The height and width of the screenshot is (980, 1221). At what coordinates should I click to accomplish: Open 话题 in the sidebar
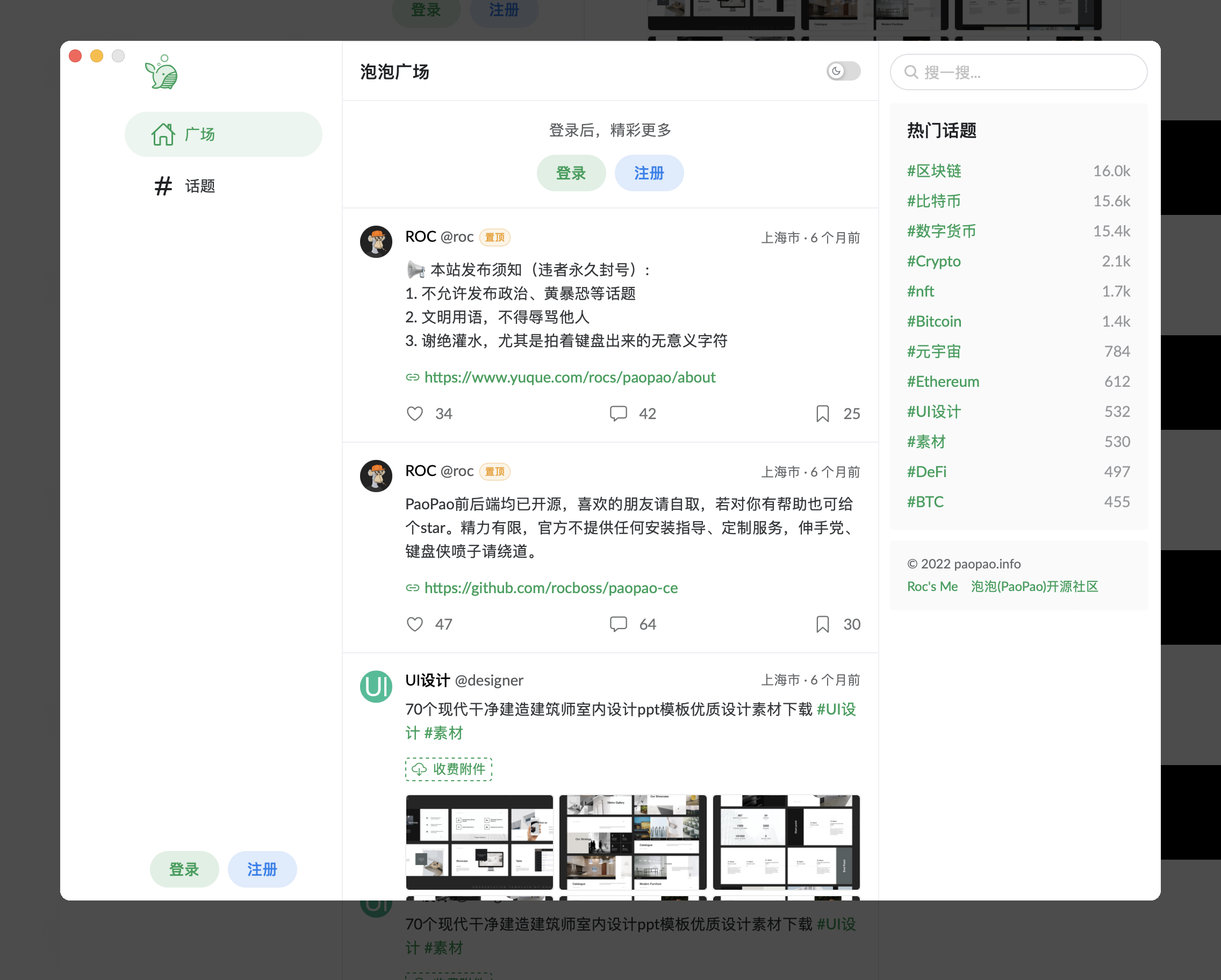point(199,186)
